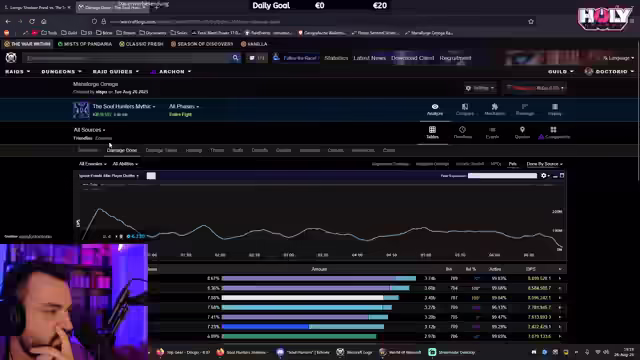Click the volume icon in system tray
Viewport: 640px width, 360px height.
[x=606, y=352]
